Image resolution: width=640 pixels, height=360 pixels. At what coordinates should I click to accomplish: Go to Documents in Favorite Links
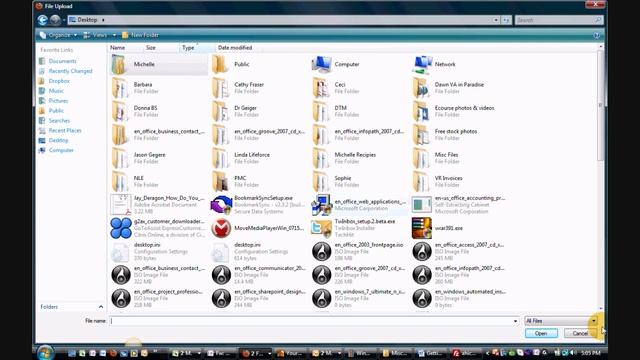pyautogui.click(x=62, y=61)
